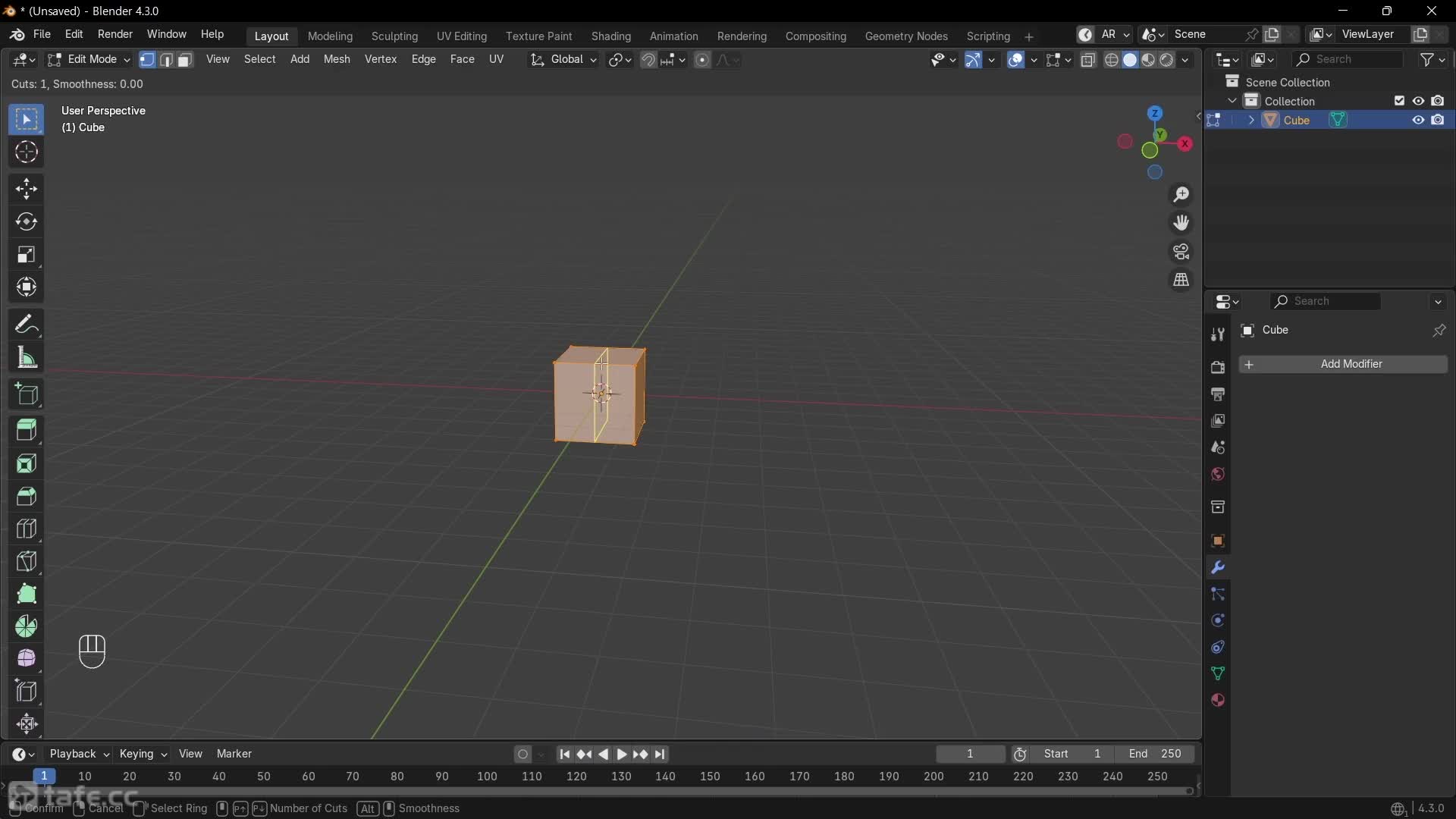Select the Measure tool
The image size is (1456, 819).
27,358
